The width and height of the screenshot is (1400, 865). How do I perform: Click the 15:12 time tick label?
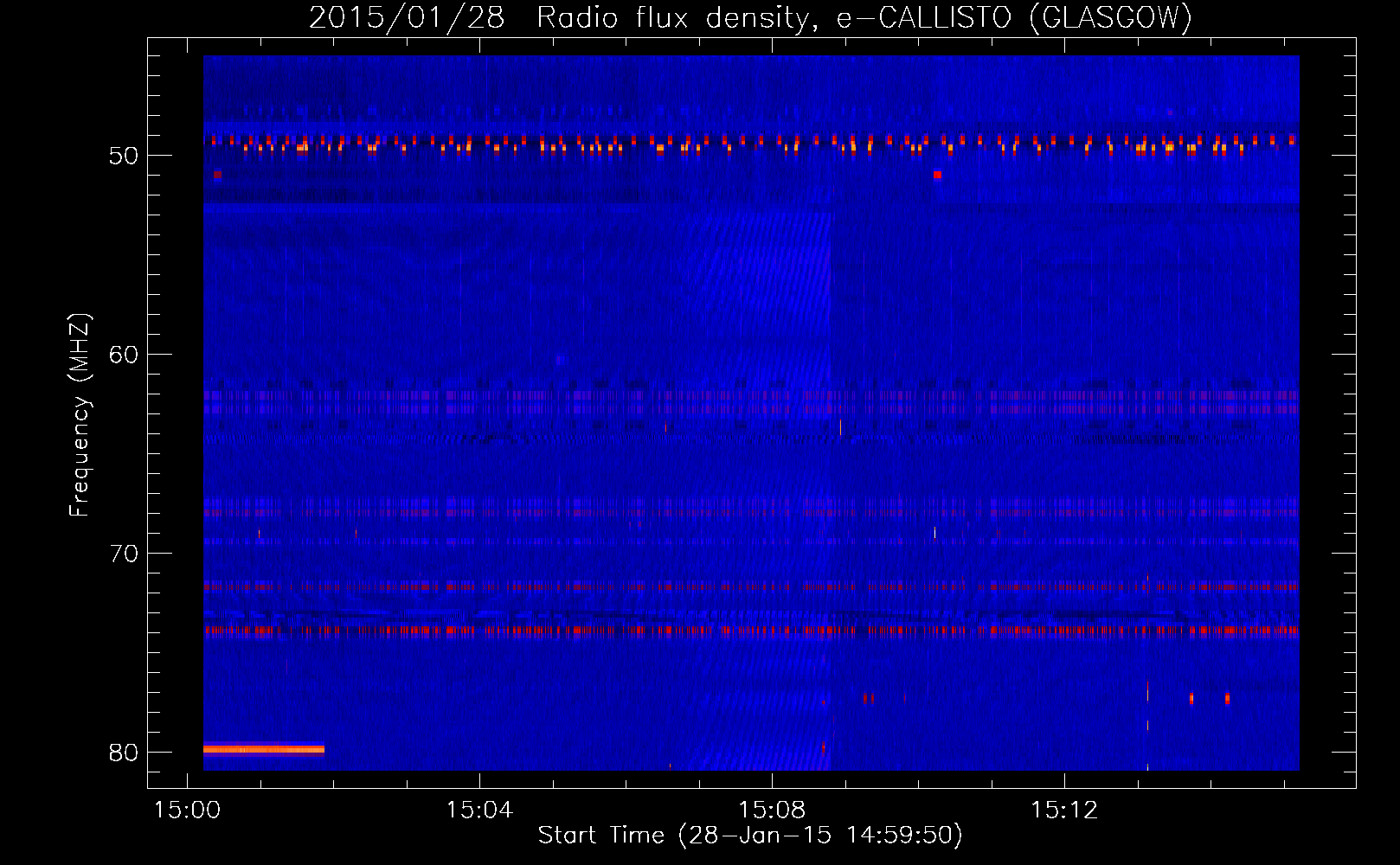point(1064,811)
